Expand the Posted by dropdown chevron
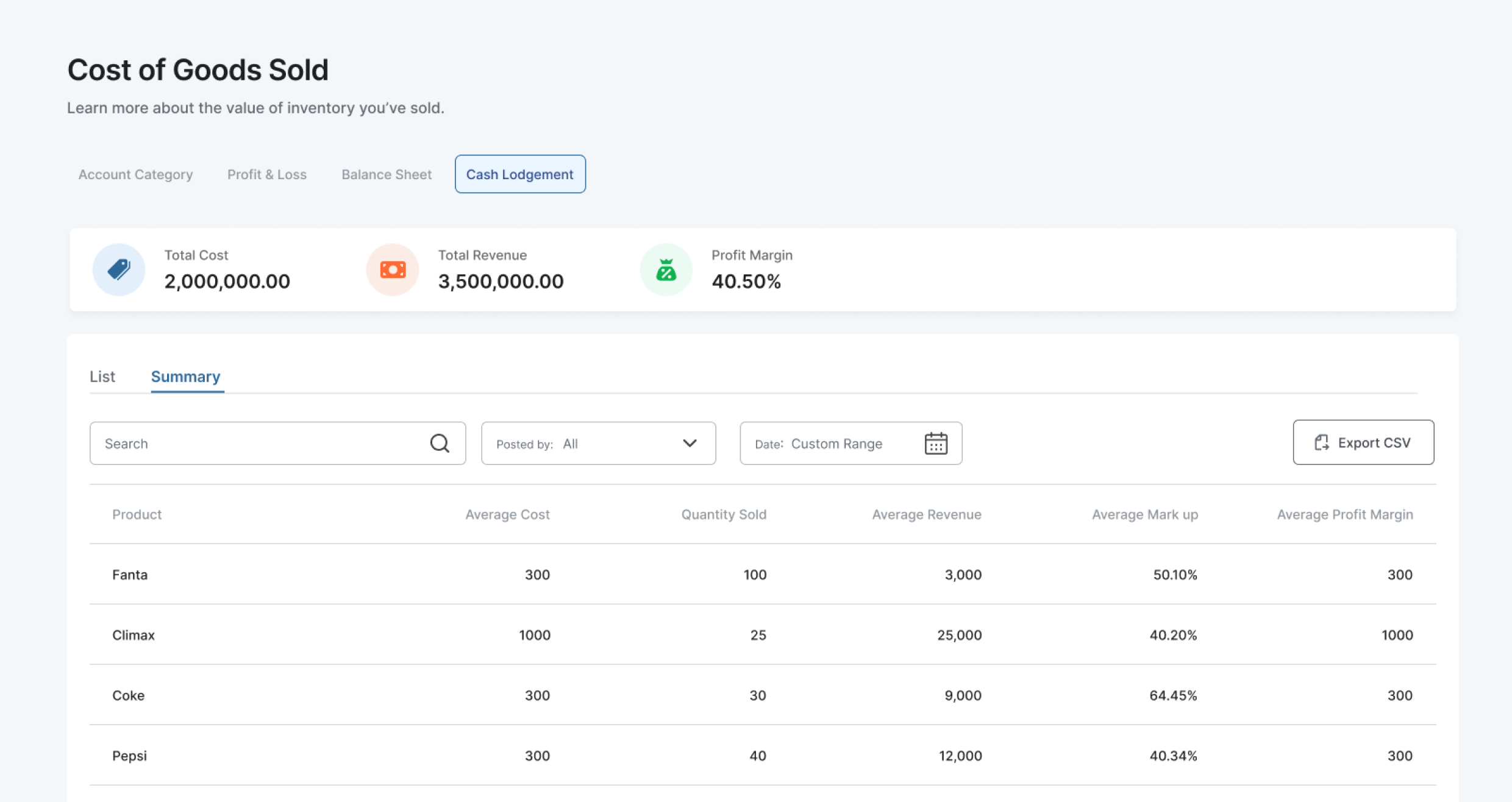1512x802 pixels. click(x=690, y=444)
